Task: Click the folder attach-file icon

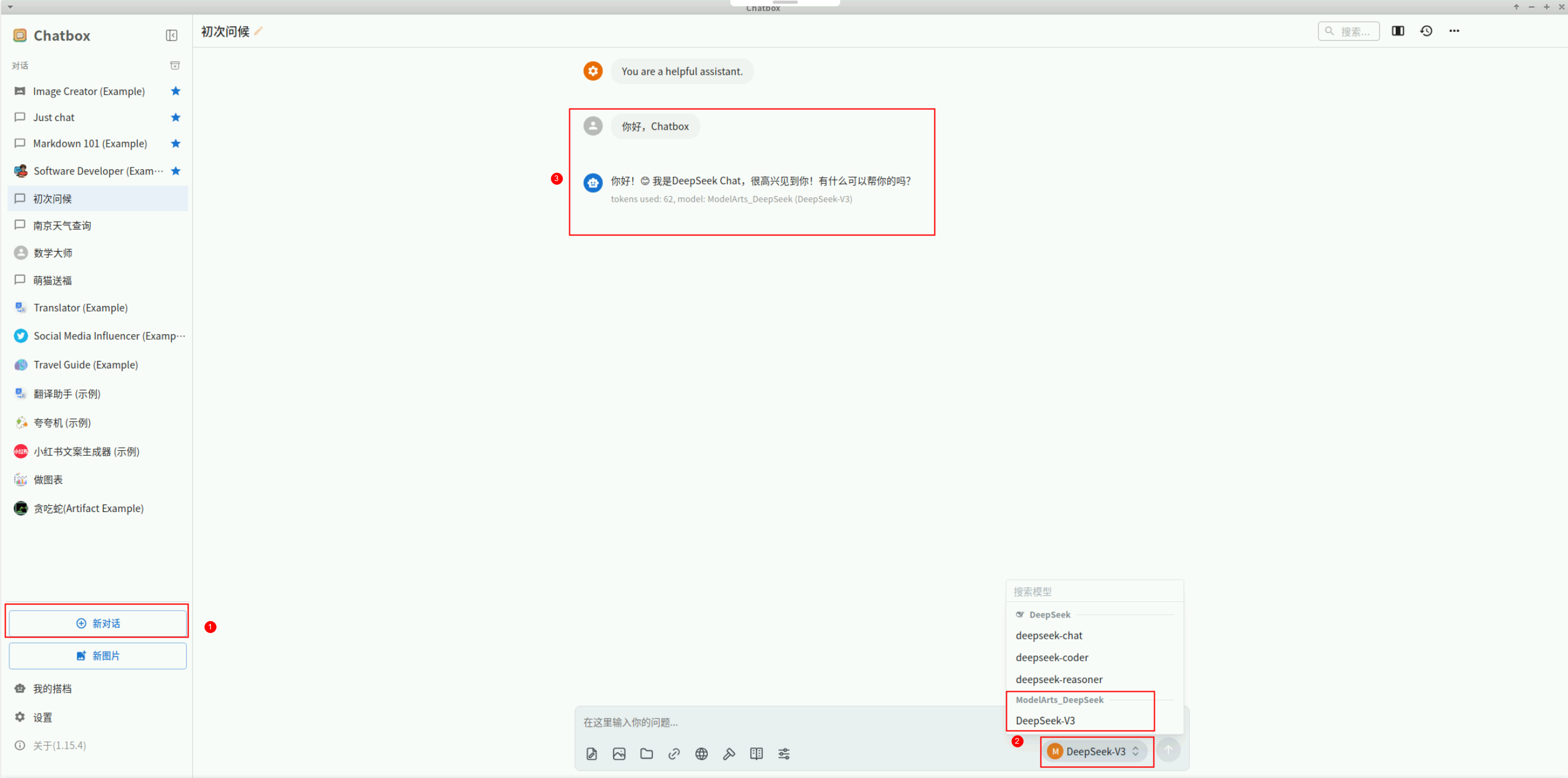Action: tap(647, 754)
